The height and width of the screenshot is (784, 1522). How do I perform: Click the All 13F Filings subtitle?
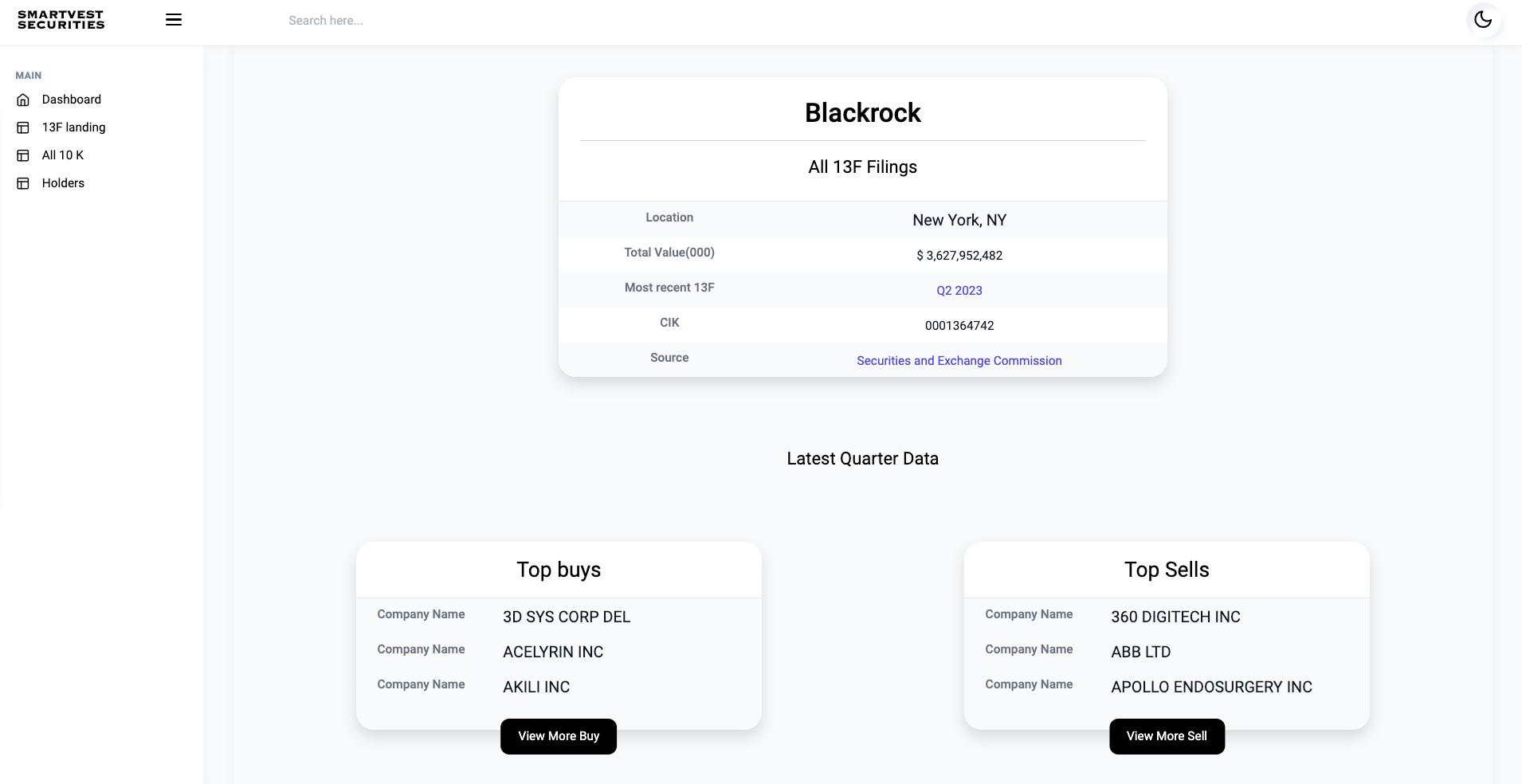point(862,167)
